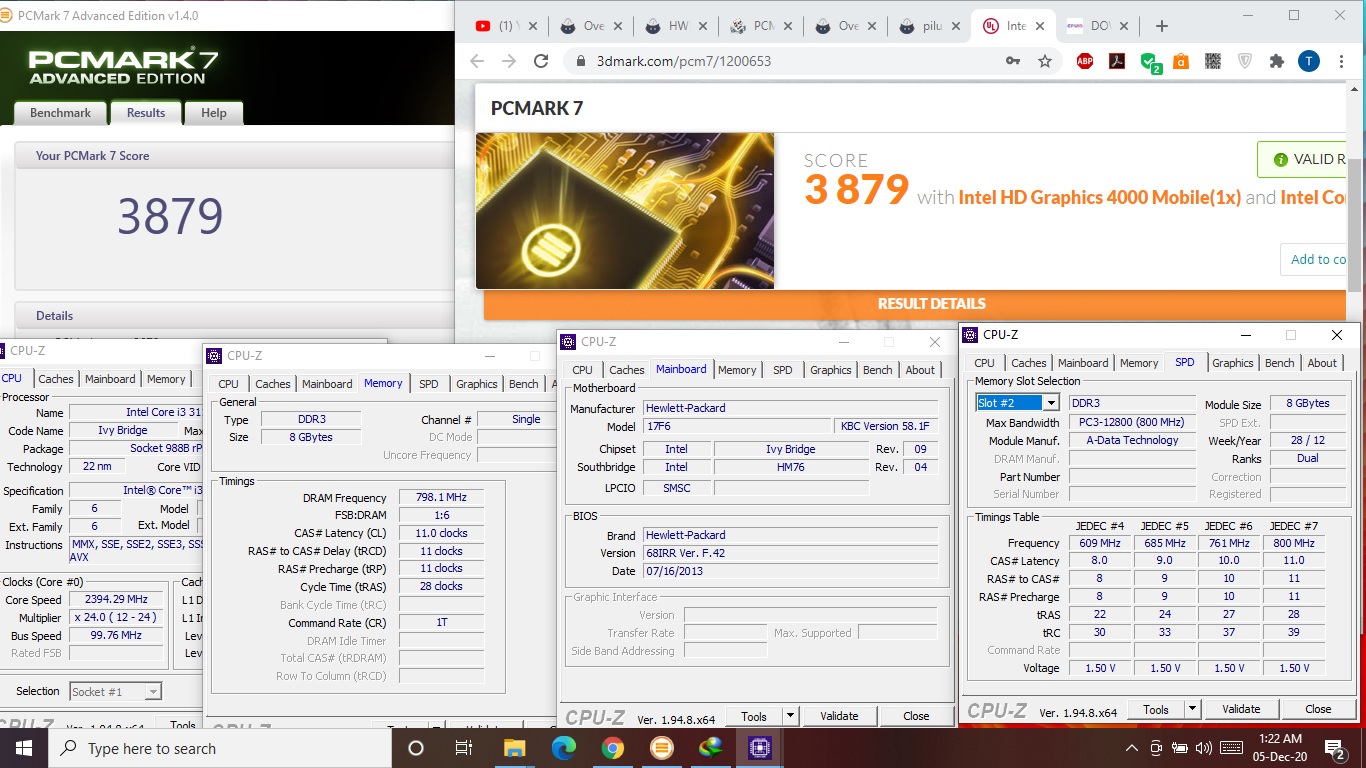This screenshot has width=1366, height=768.
Task: Click the volume speaker tray icon
Action: (1204, 748)
